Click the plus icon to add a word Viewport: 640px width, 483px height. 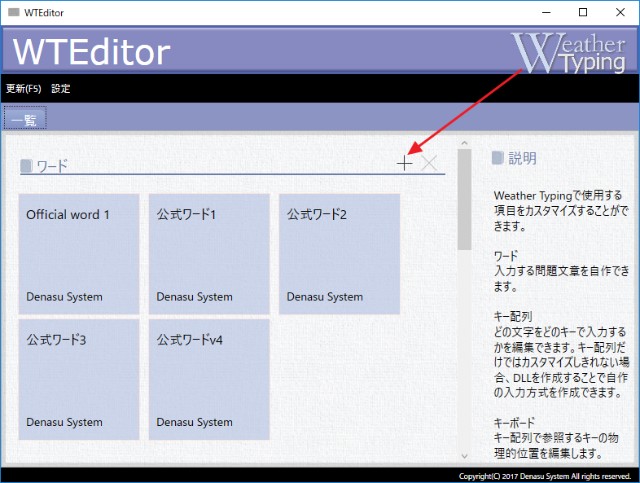[404, 164]
